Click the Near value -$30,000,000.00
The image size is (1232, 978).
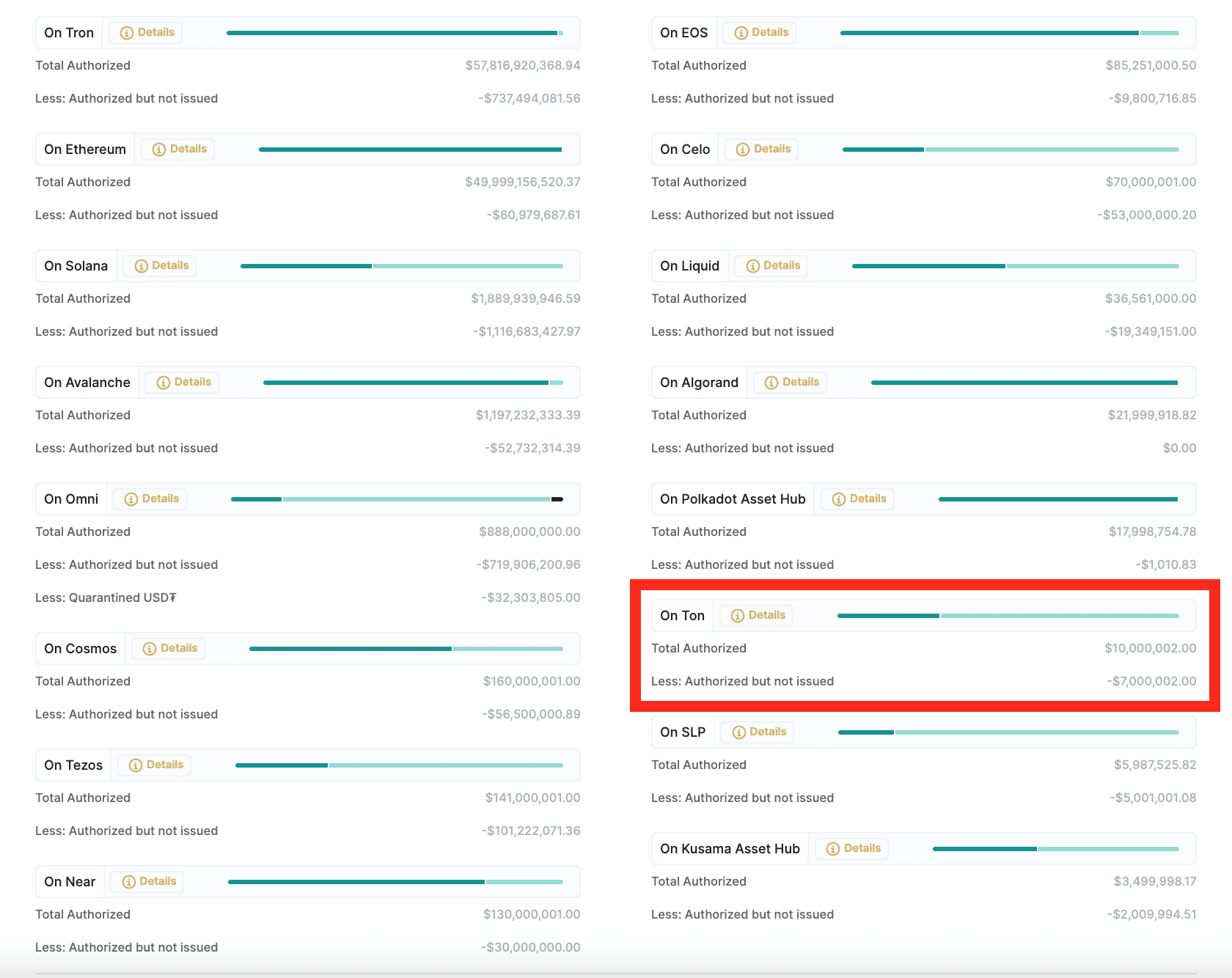531,948
